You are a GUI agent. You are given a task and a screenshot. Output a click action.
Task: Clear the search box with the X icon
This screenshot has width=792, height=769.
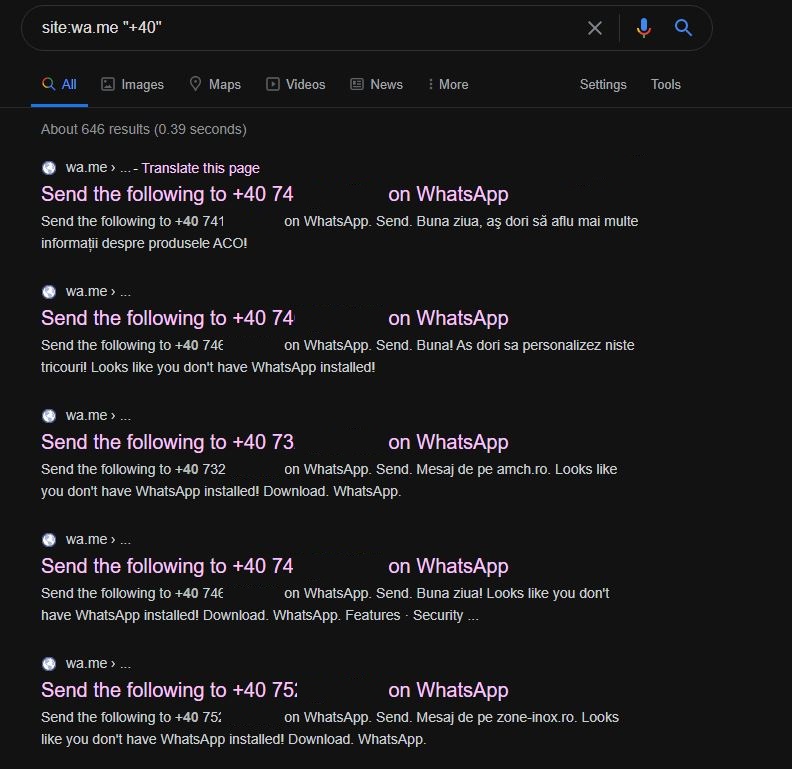tap(595, 28)
